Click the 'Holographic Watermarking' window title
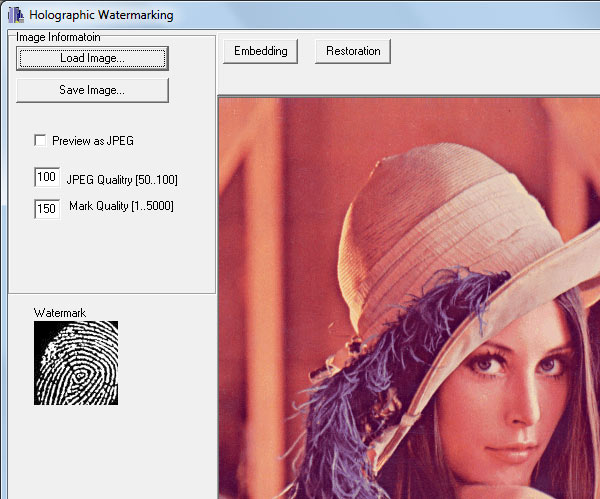The image size is (600, 499). [x=101, y=15]
